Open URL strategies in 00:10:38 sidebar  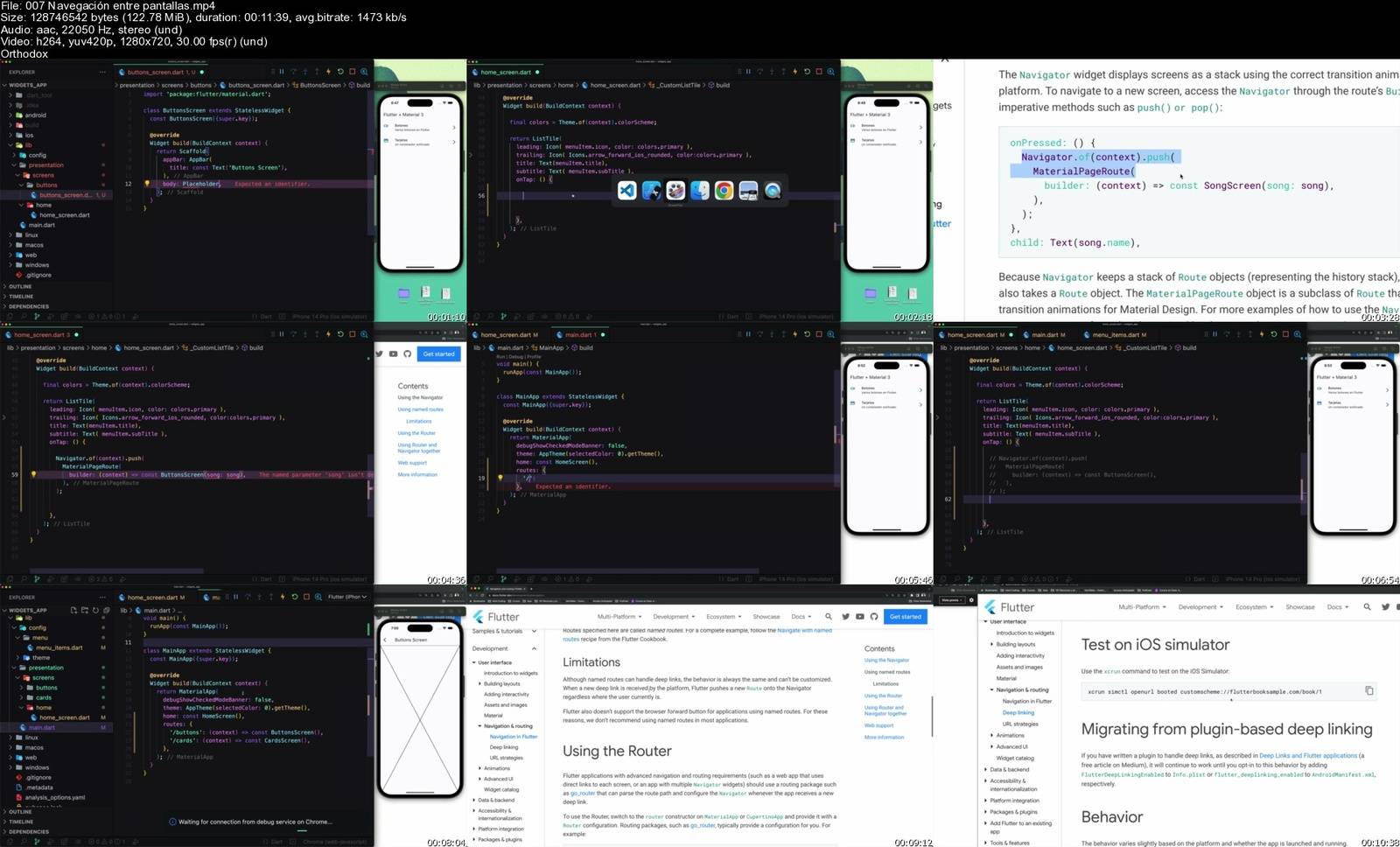1020,724
